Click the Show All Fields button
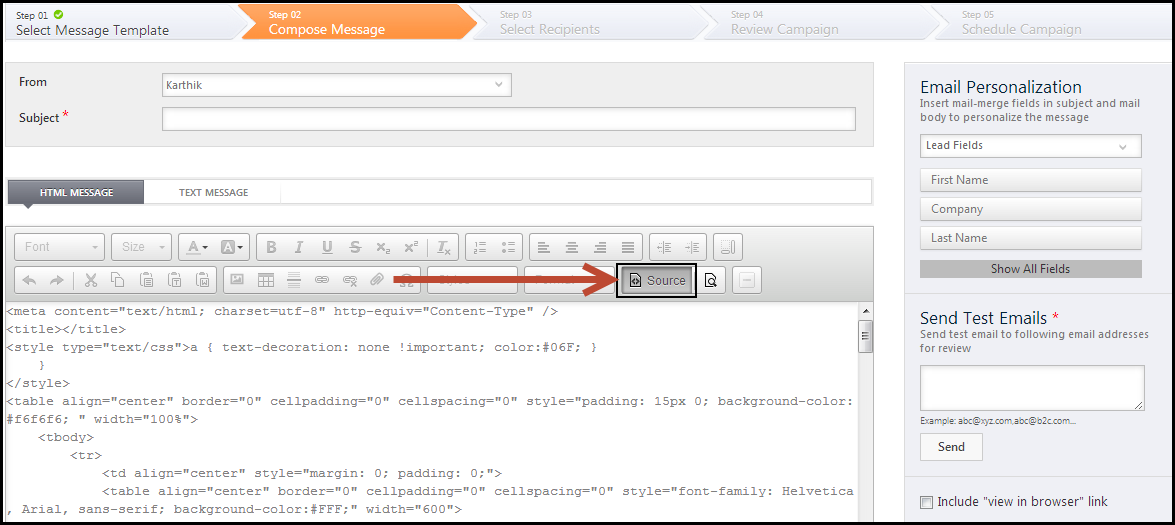 pyautogui.click(x=1030, y=269)
